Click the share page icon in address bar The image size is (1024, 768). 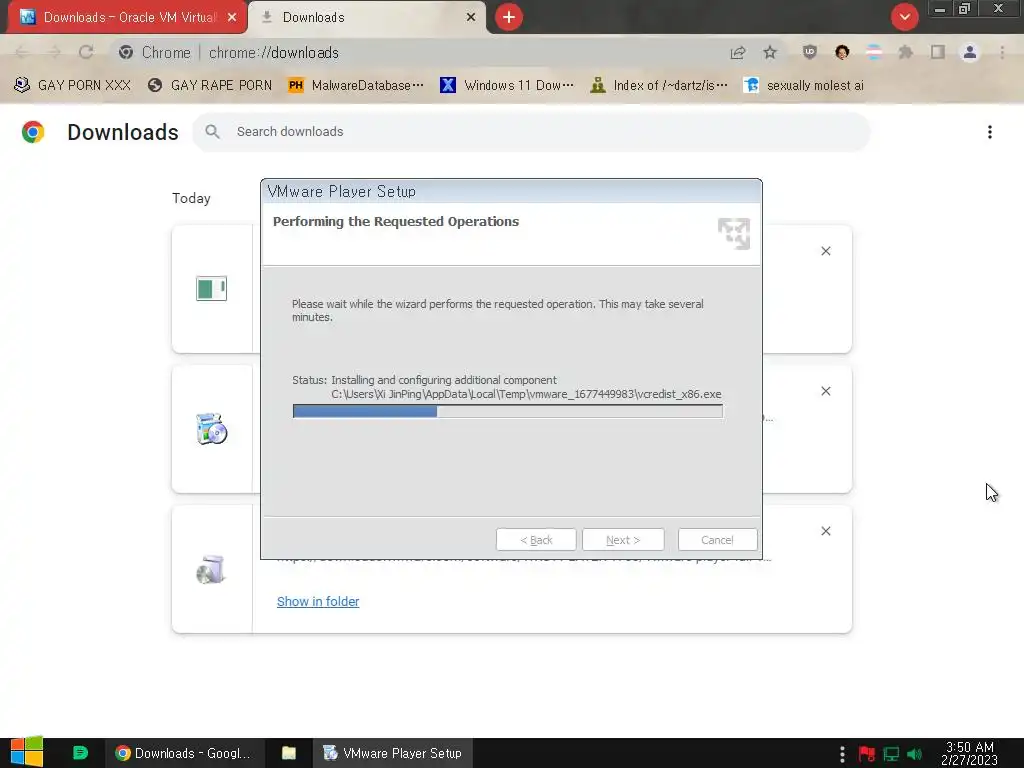[738, 52]
